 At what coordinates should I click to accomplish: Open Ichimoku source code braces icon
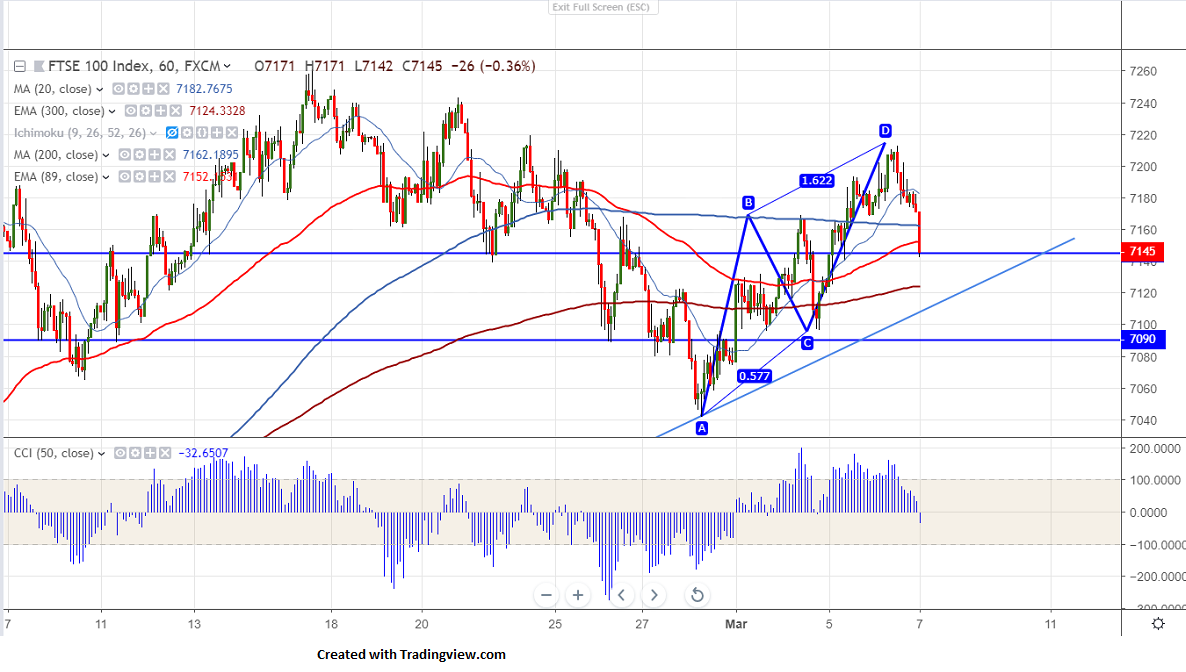[x=202, y=133]
